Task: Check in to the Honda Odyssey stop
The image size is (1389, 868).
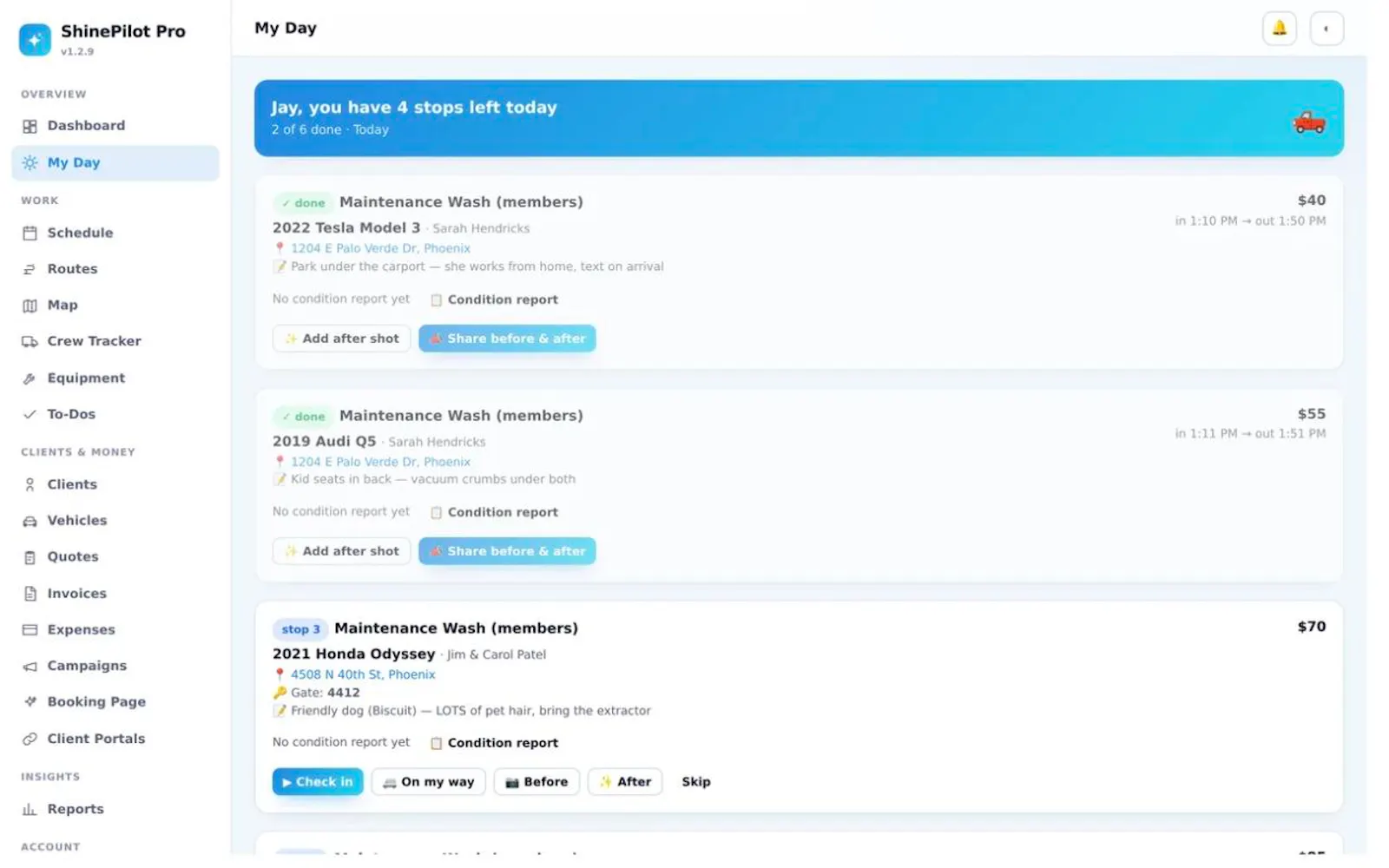Action: pos(318,782)
